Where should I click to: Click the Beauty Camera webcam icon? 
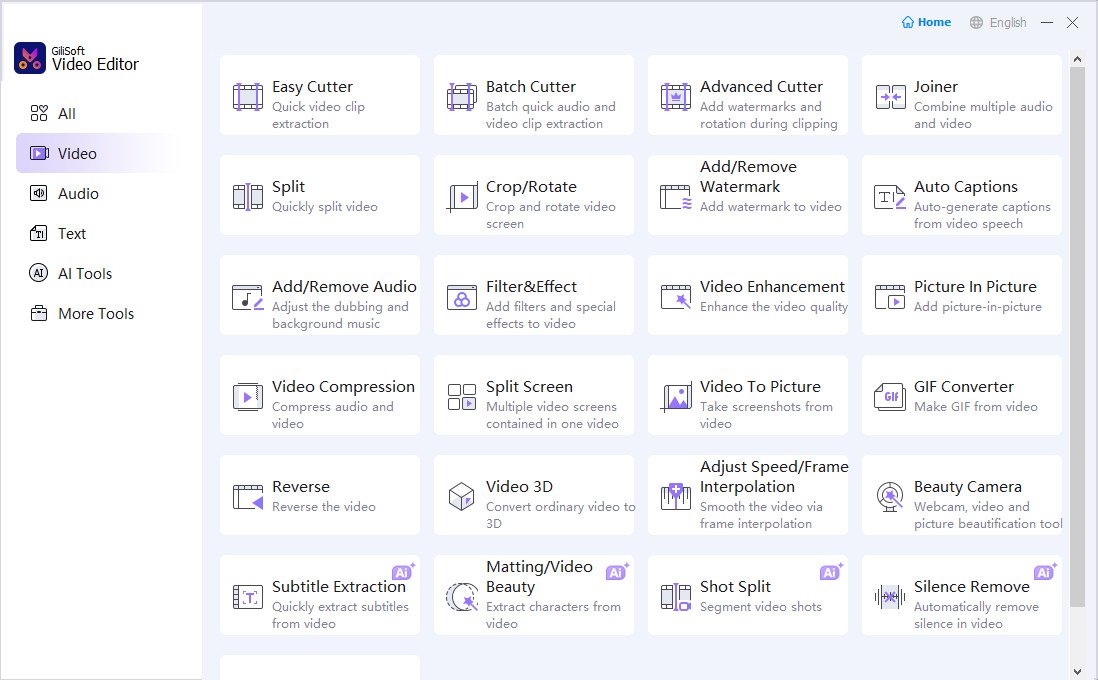tap(890, 497)
